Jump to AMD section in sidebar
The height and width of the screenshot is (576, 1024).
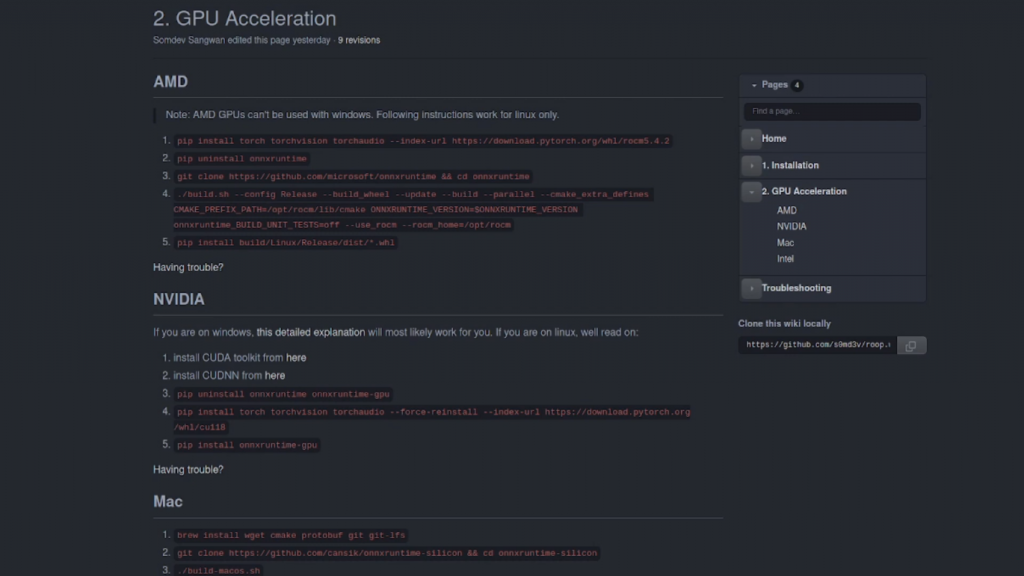pos(787,210)
